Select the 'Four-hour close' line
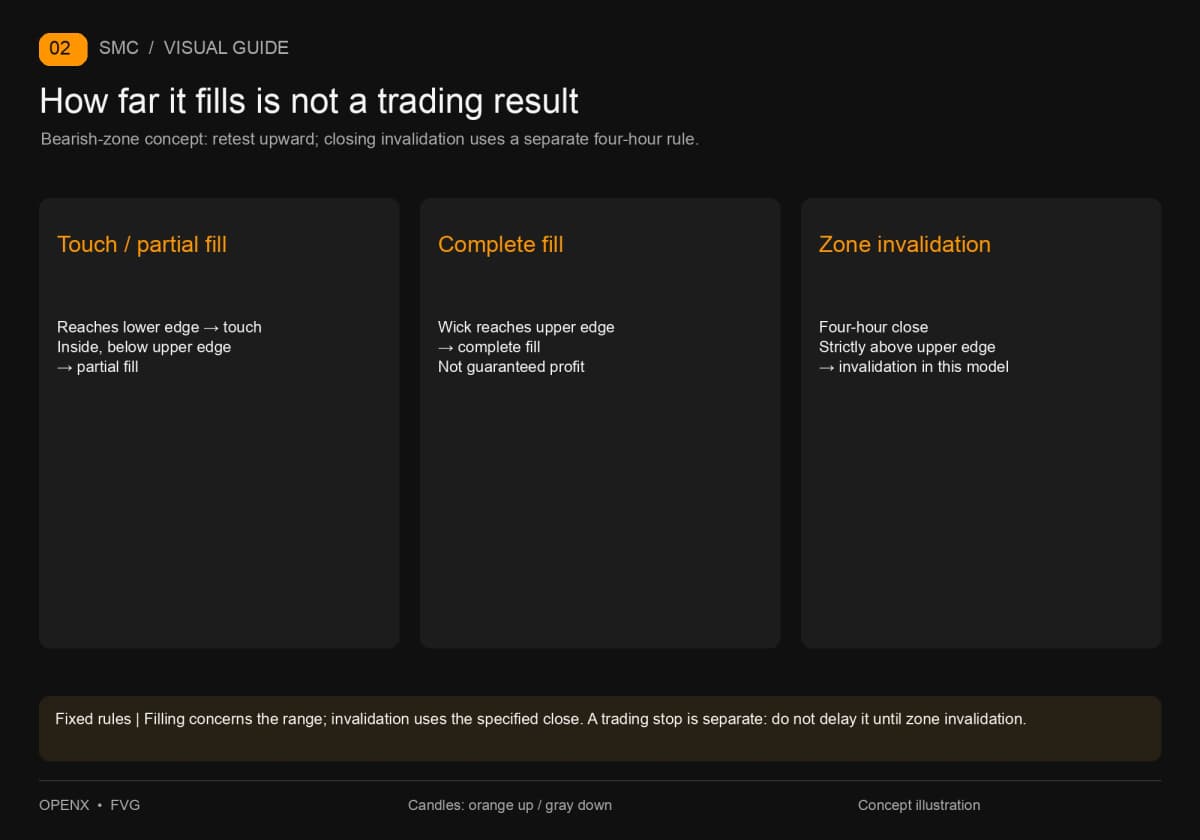 coord(874,327)
